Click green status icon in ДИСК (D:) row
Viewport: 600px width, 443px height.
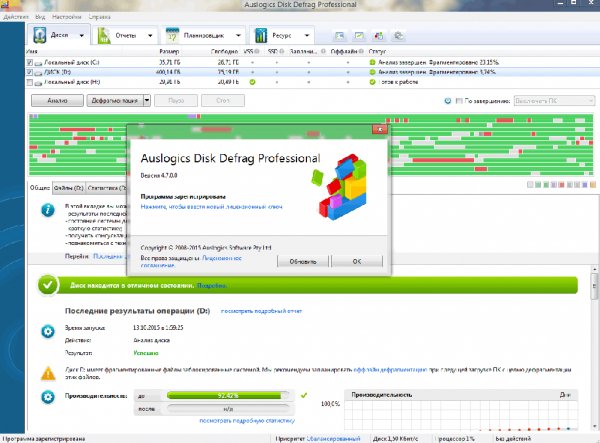[x=372, y=72]
